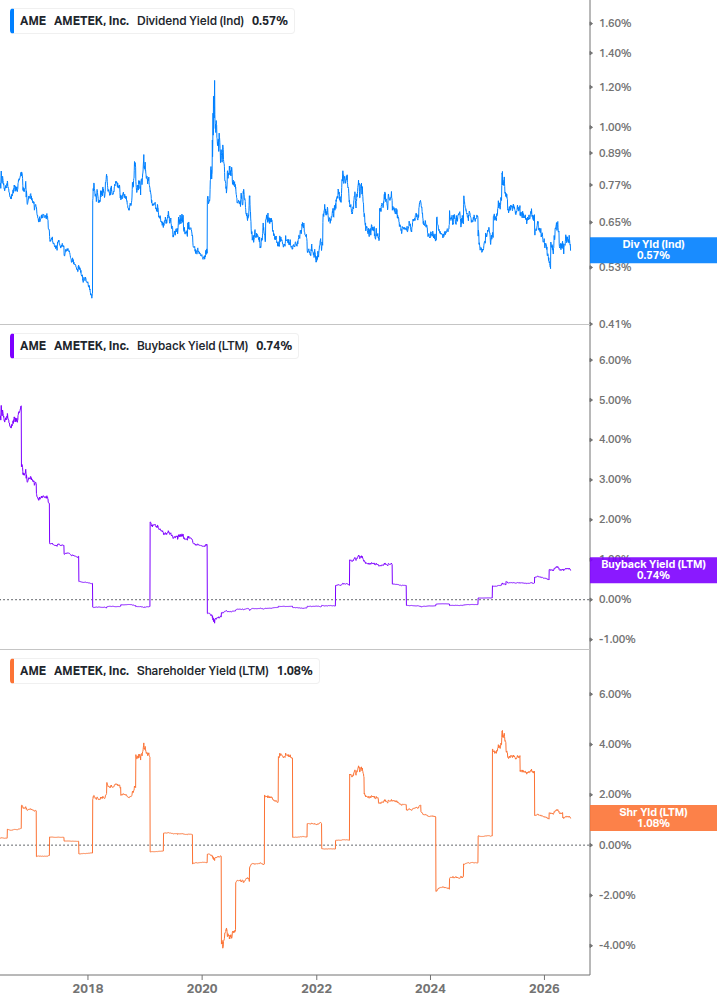Click the -2.00% tick on shareholder yield axis
The height and width of the screenshot is (1005, 717).
point(617,896)
